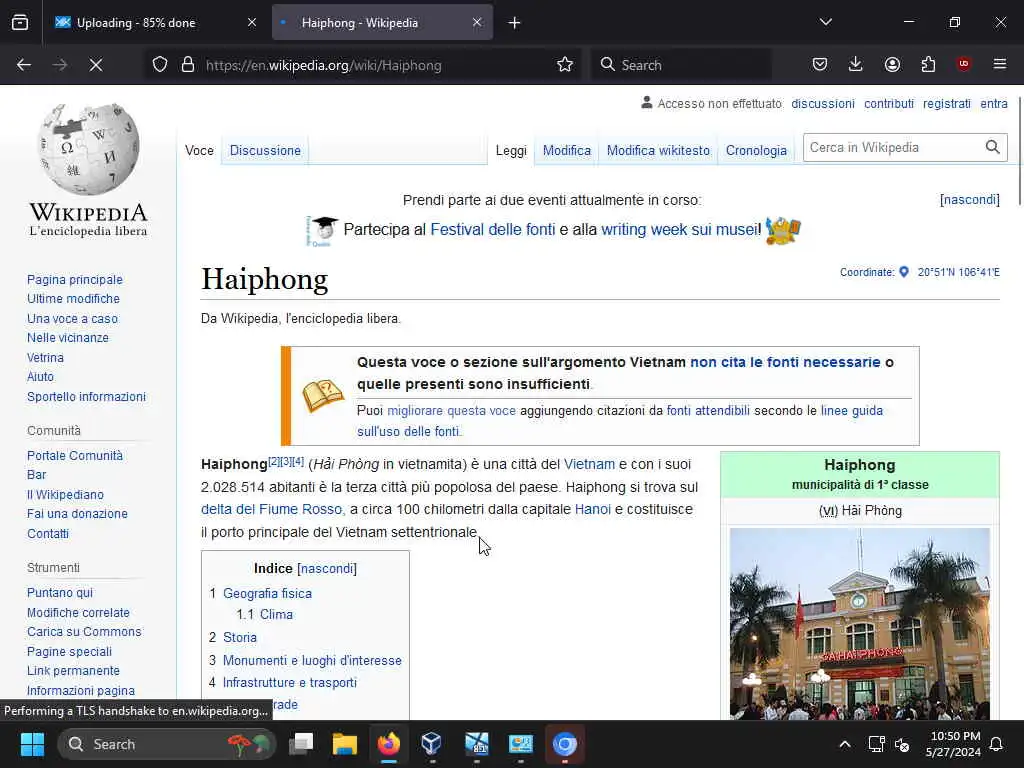Click the coordinates globe pin icon
The width and height of the screenshot is (1024, 768).
tap(904, 272)
